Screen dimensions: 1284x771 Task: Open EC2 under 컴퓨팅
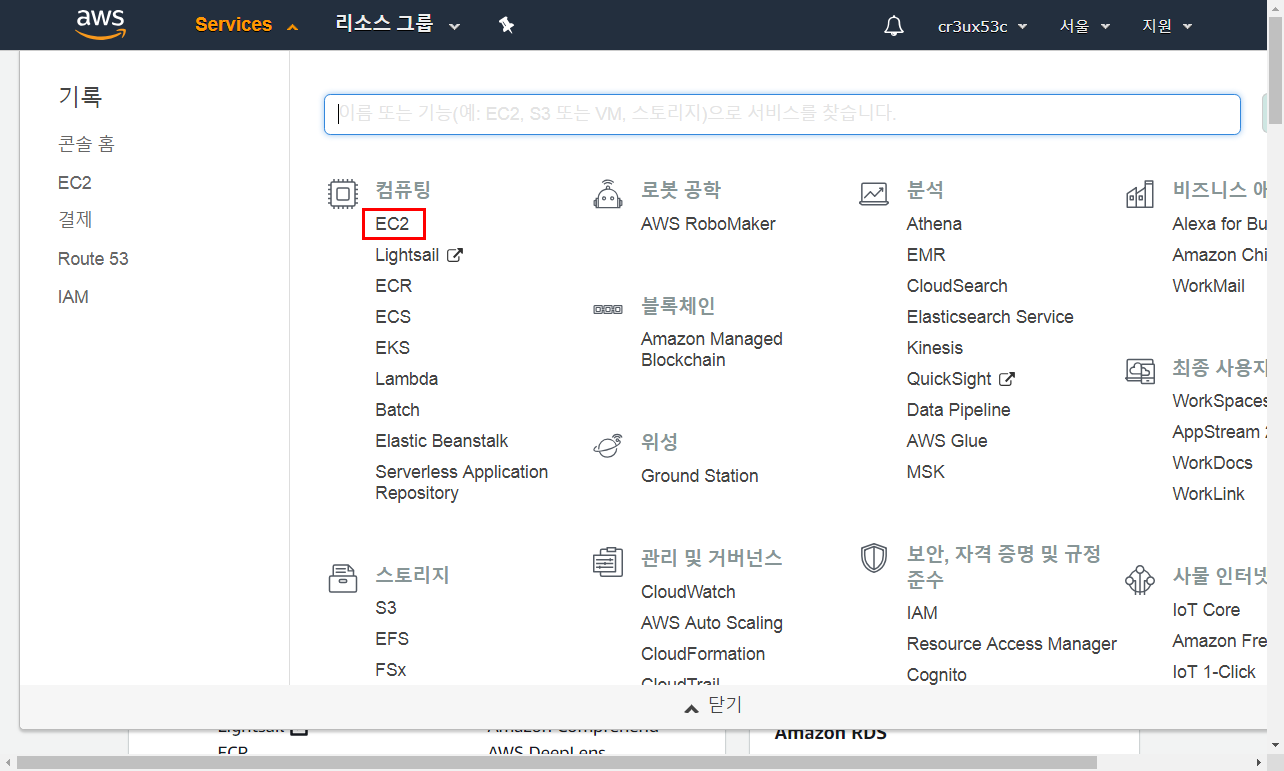click(393, 224)
